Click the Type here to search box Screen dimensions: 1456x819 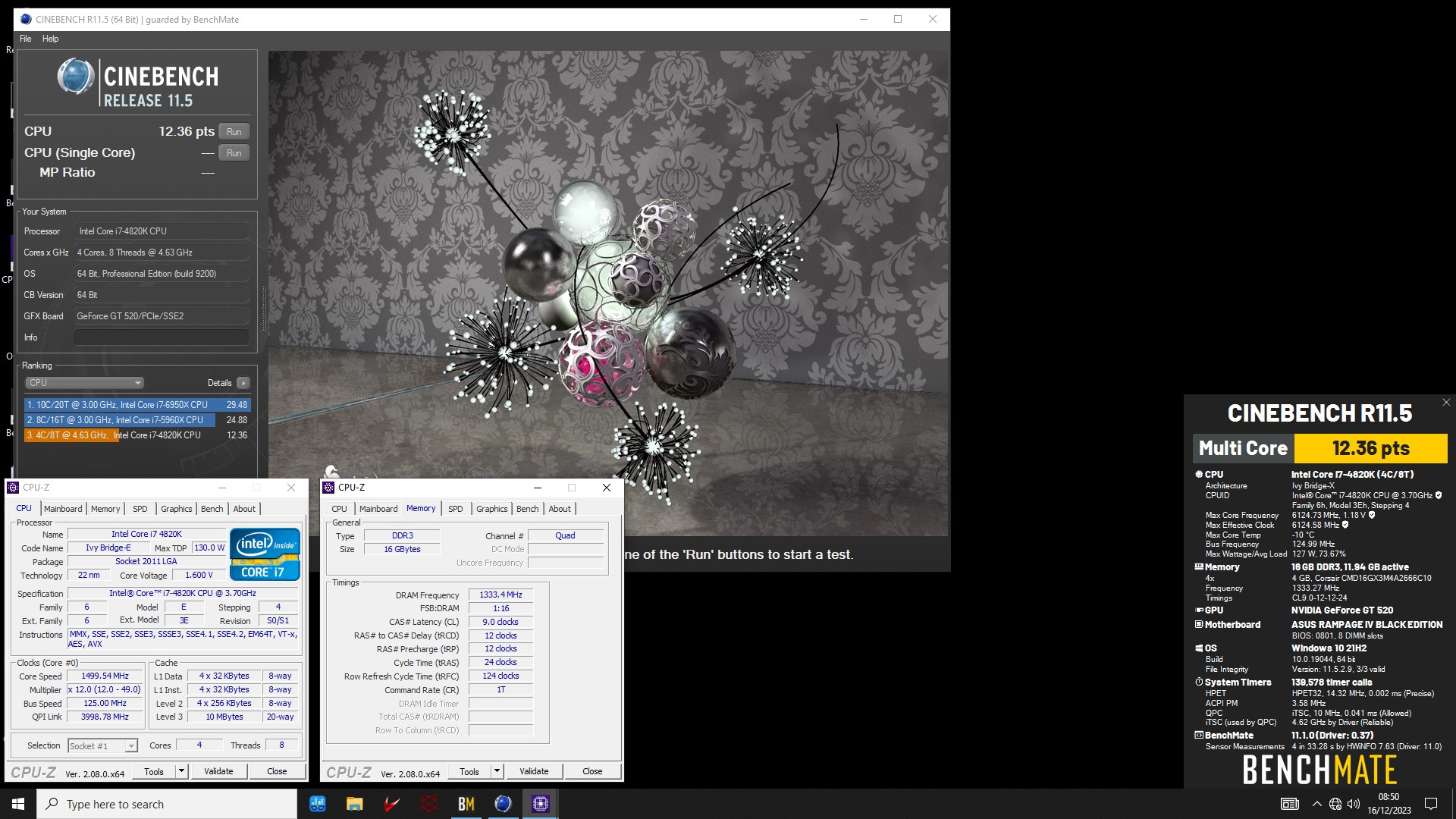point(167,804)
